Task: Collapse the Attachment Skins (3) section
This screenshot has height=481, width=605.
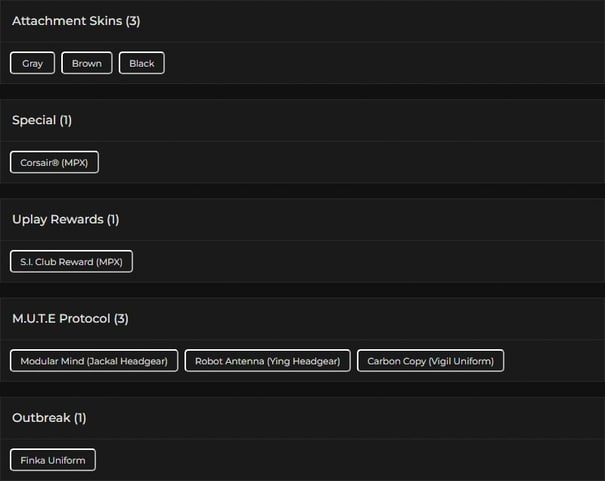Action: click(x=76, y=21)
